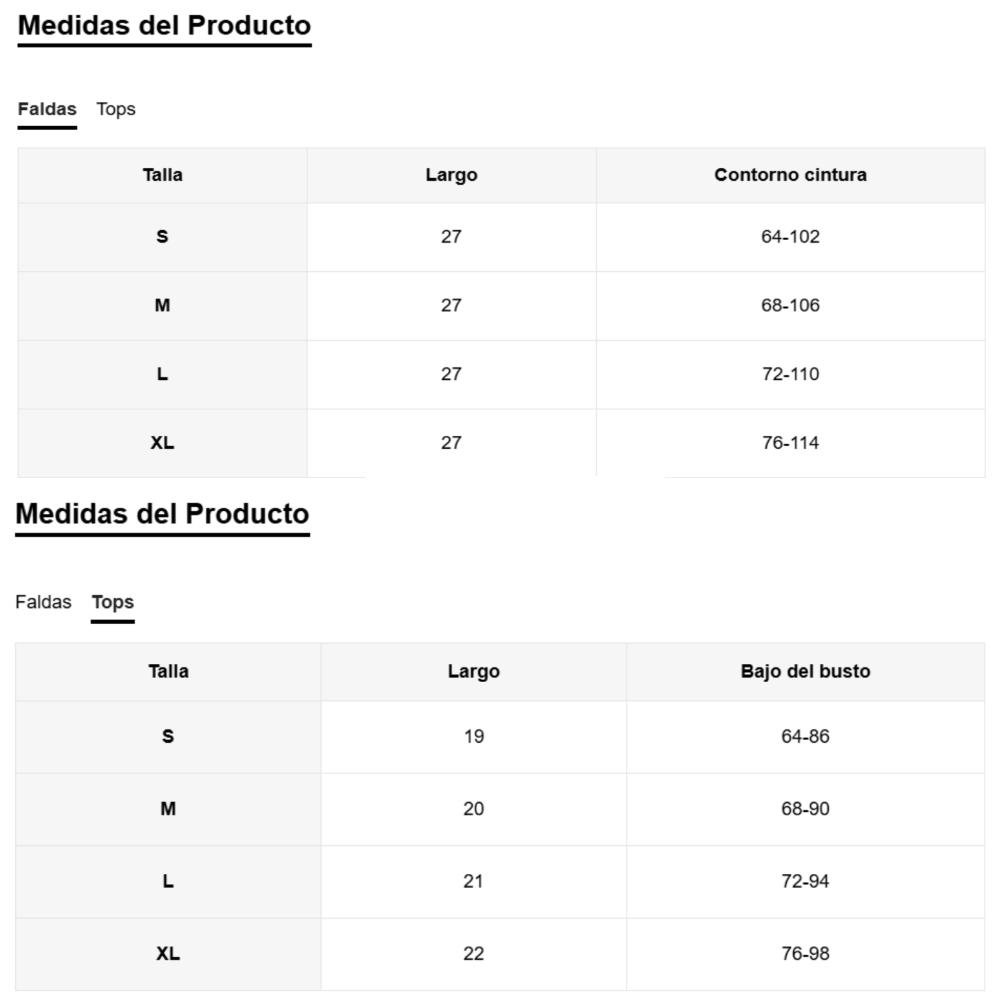Select the Bajo del busto column header
Image resolution: width=1000 pixels, height=1000 pixels.
[x=805, y=671]
